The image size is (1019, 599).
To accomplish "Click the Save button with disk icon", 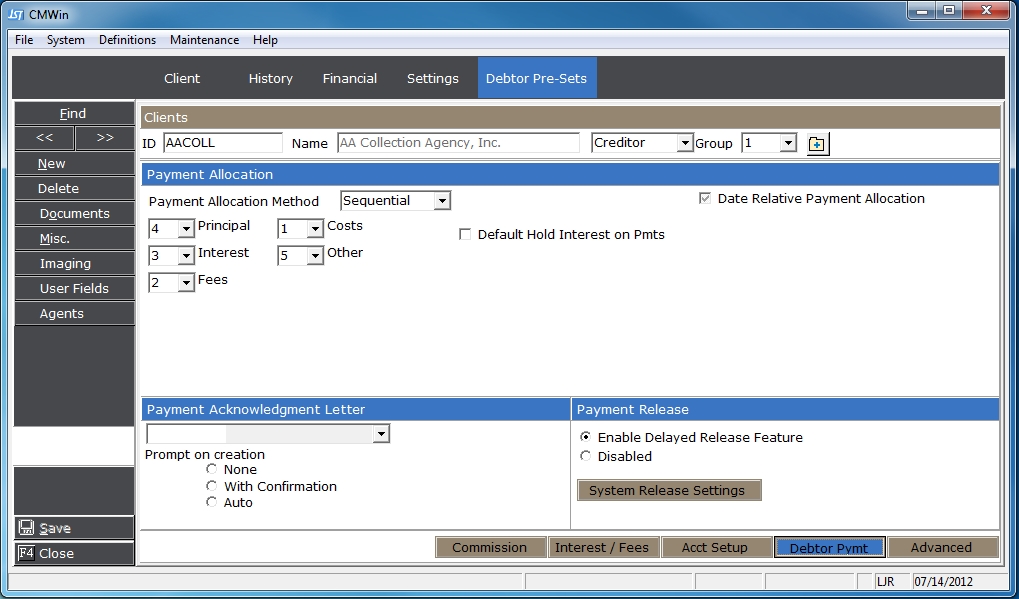I will point(73,528).
